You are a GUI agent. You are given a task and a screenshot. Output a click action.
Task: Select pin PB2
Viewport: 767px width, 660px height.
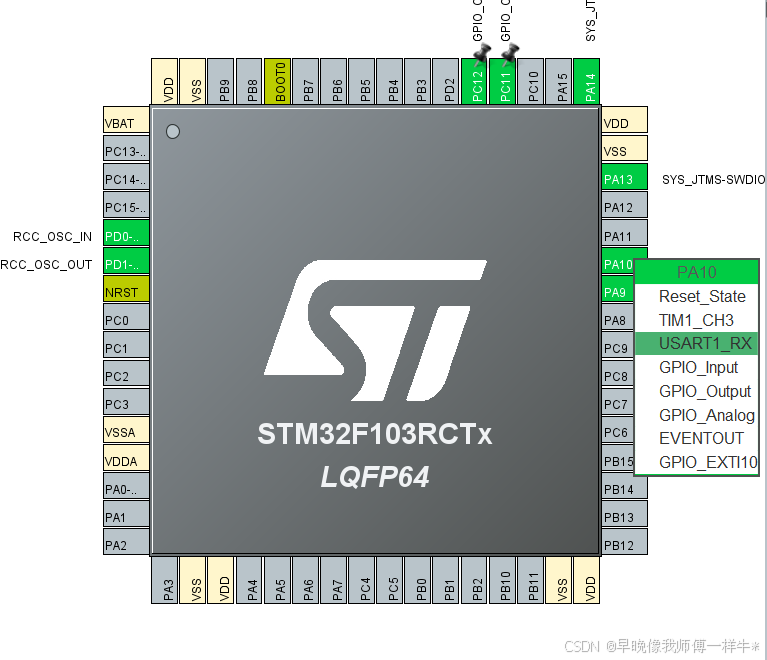coord(474,580)
